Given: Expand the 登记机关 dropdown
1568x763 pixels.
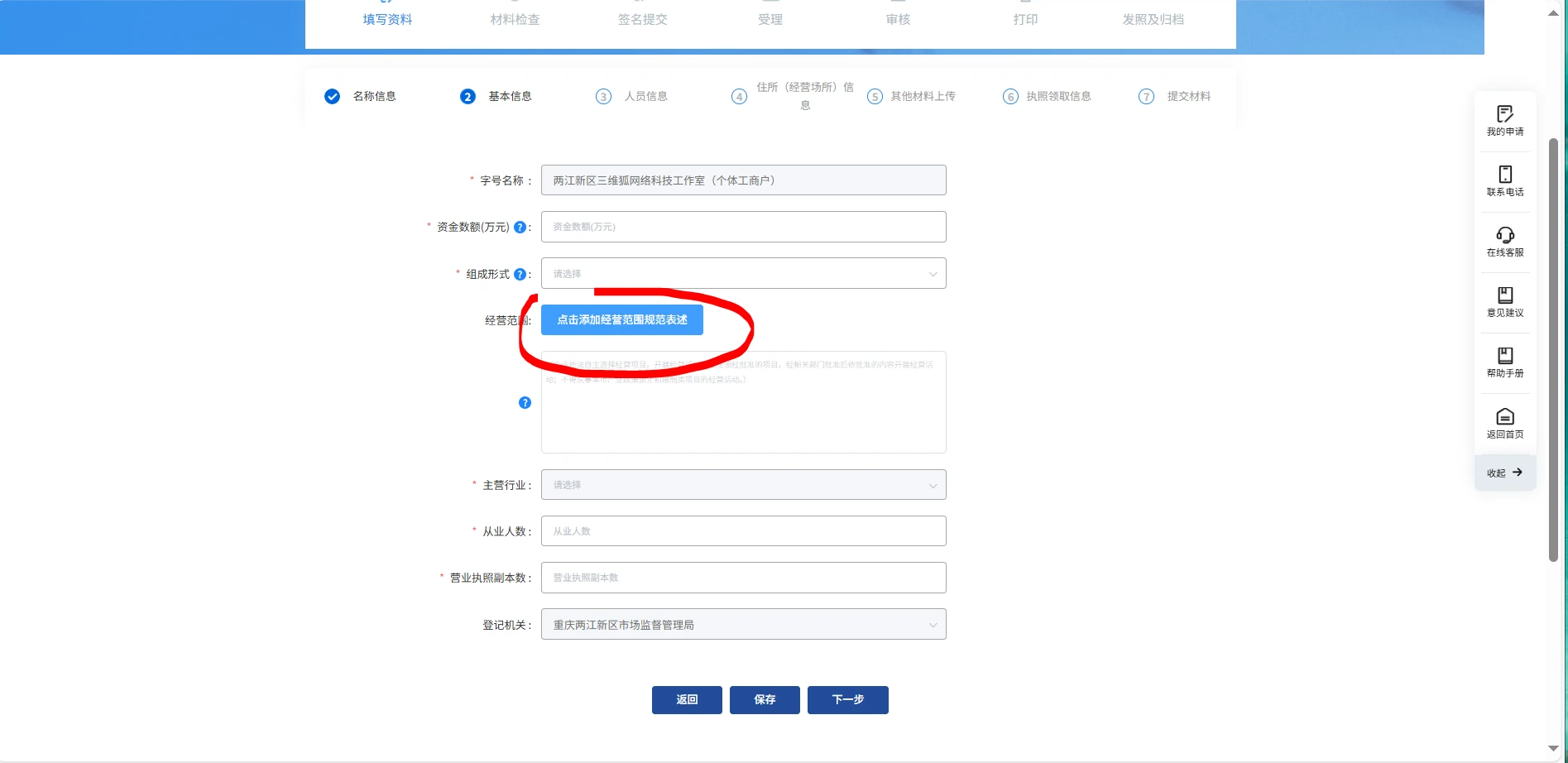Looking at the screenshot, I should point(743,625).
